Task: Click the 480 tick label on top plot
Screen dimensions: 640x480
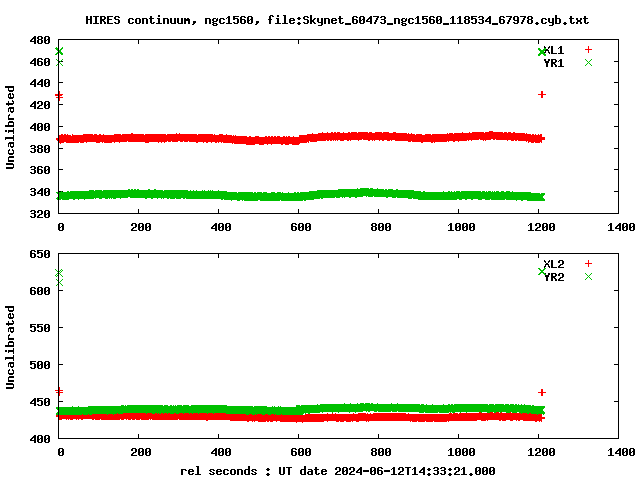Action: tap(40, 40)
